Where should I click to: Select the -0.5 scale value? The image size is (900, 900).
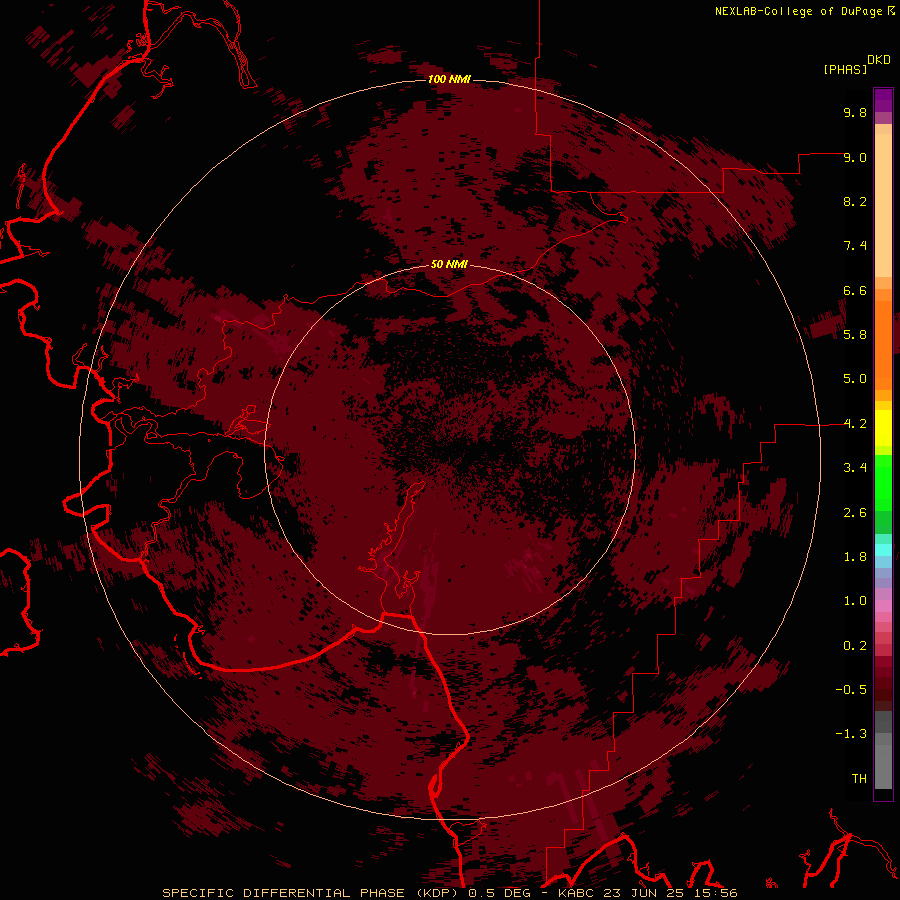[x=851, y=690]
